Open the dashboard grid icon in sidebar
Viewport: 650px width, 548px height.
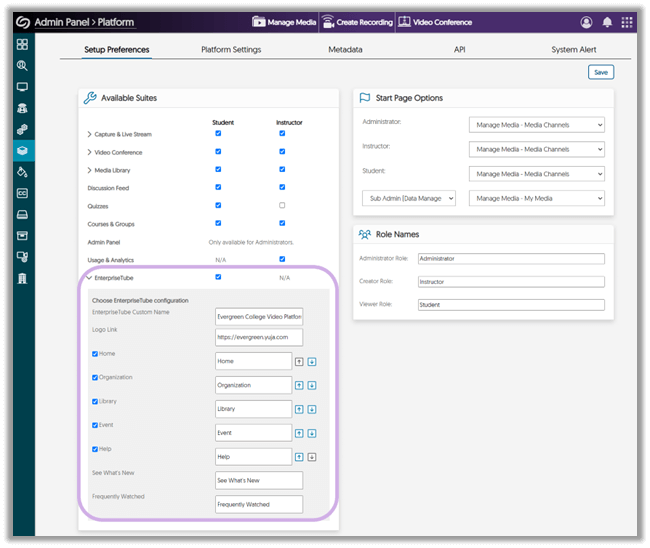[22, 45]
